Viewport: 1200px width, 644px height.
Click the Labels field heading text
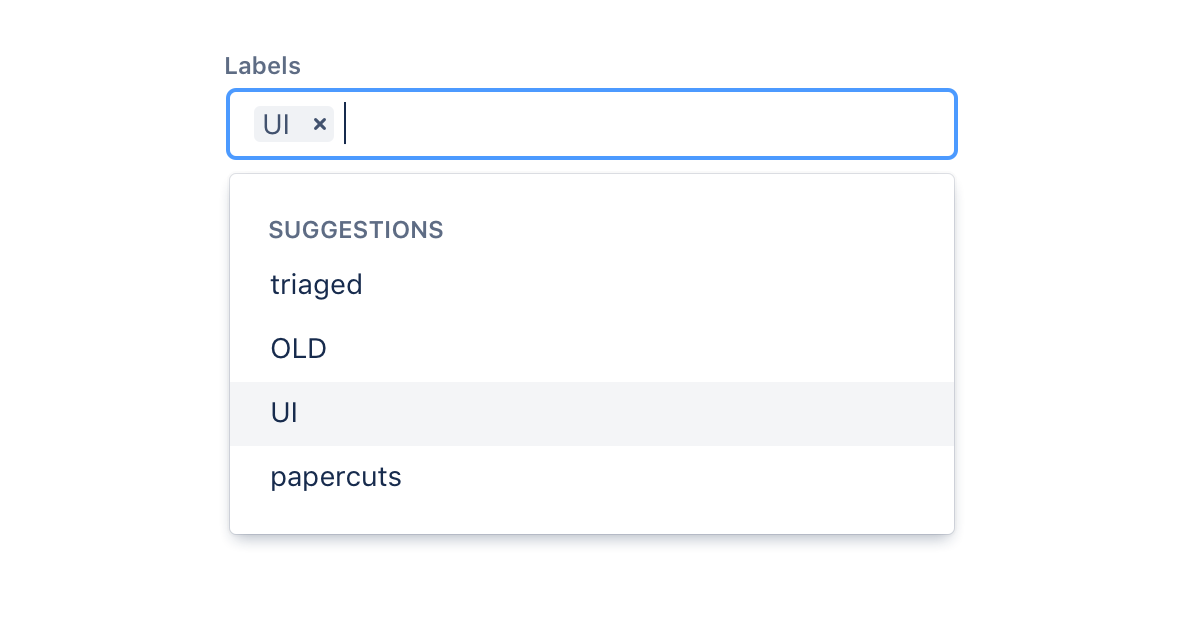[262, 66]
